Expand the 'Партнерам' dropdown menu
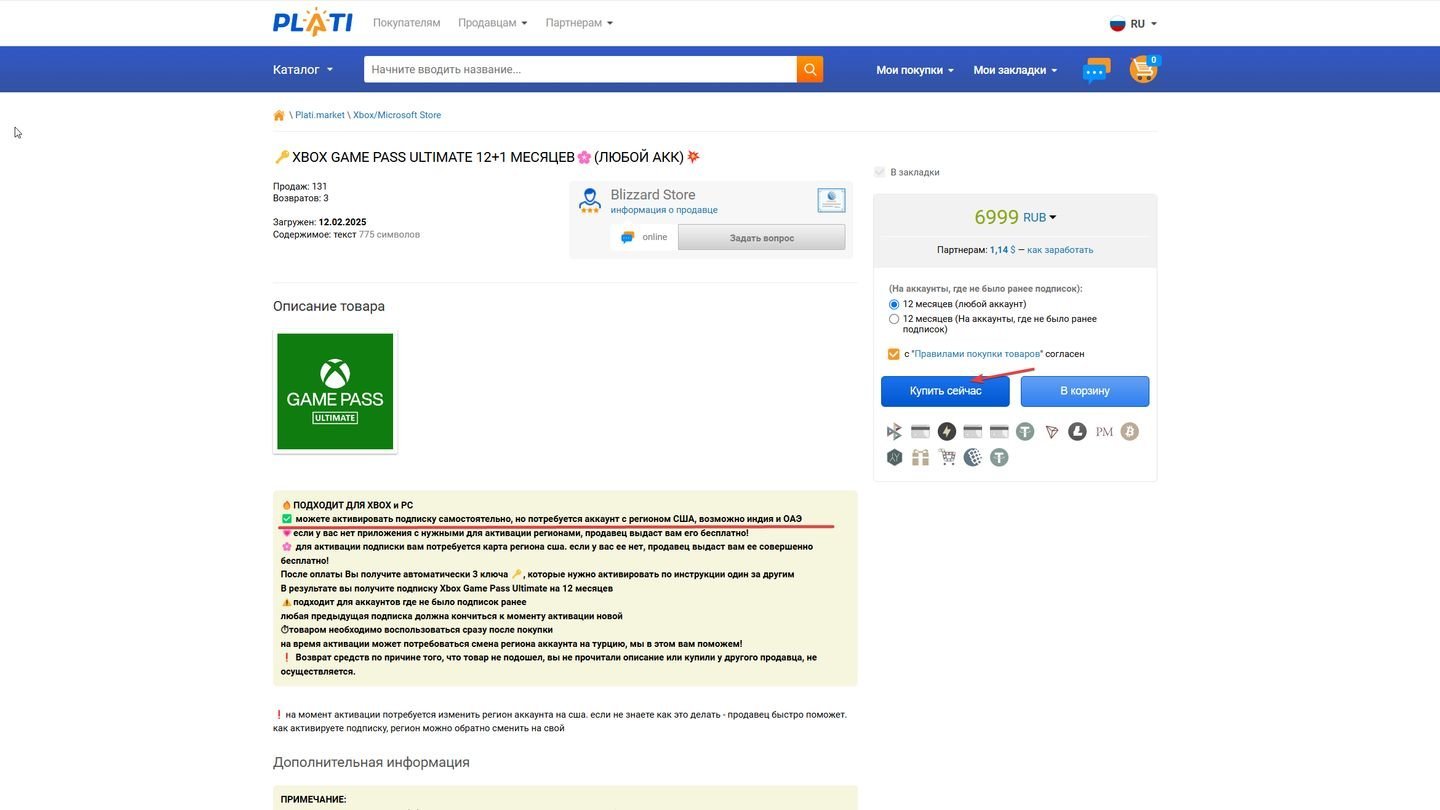This screenshot has width=1440, height=810. (579, 23)
